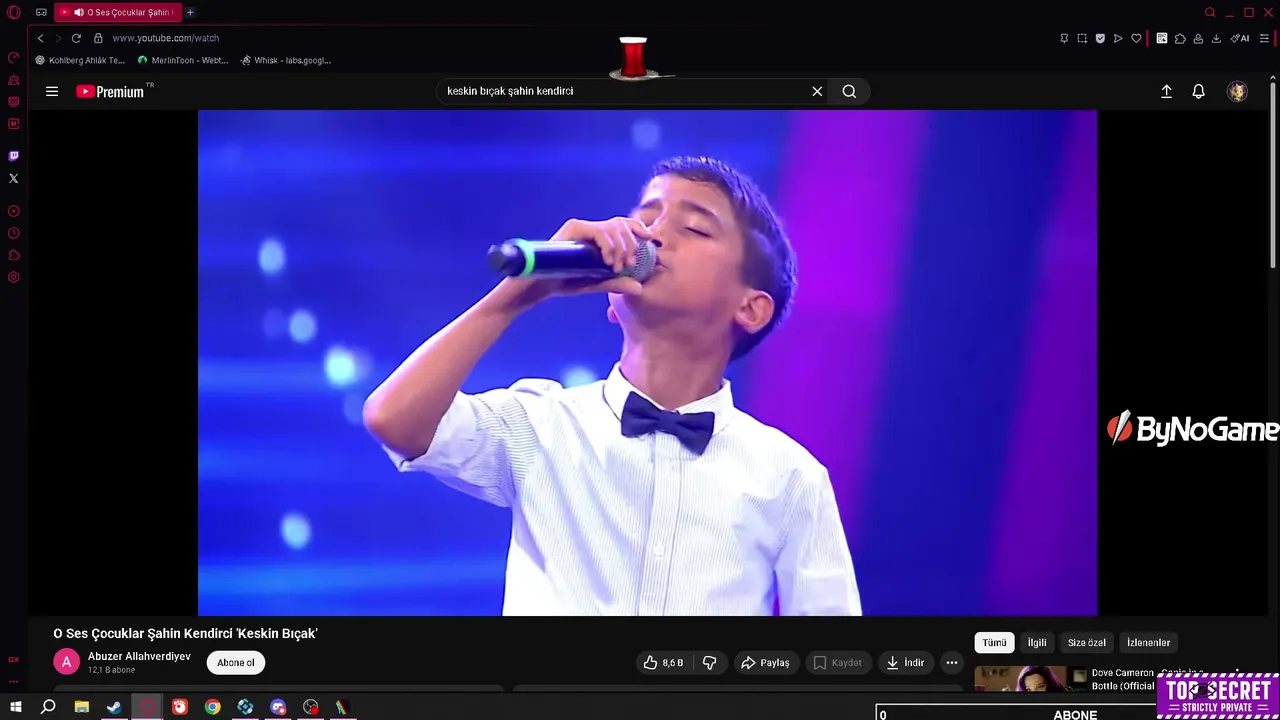Select the 'O Ses Çocuklar Şahin' browser tab
The width and height of the screenshot is (1280, 720).
[118, 12]
